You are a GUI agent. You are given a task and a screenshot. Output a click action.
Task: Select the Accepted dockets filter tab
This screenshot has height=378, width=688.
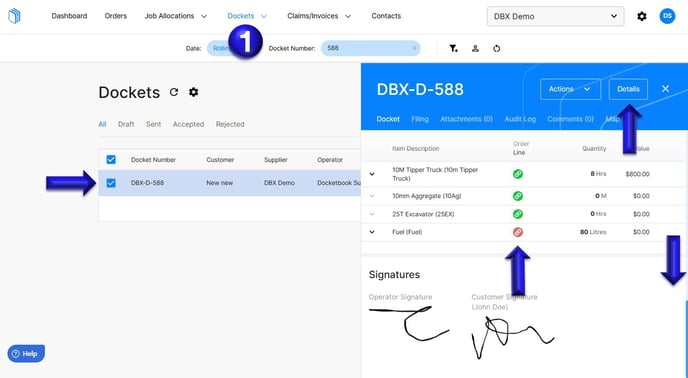coord(188,124)
